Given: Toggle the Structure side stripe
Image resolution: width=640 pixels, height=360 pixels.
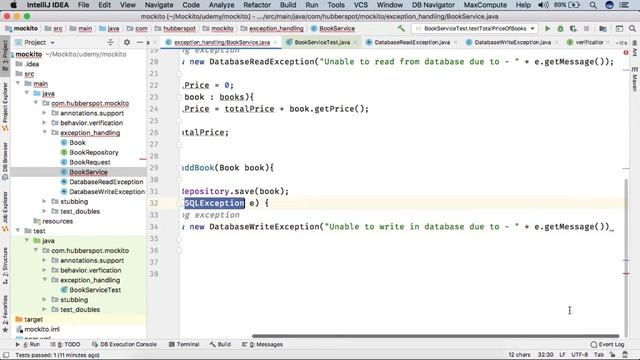Looking at the screenshot, I should click(x=5, y=265).
